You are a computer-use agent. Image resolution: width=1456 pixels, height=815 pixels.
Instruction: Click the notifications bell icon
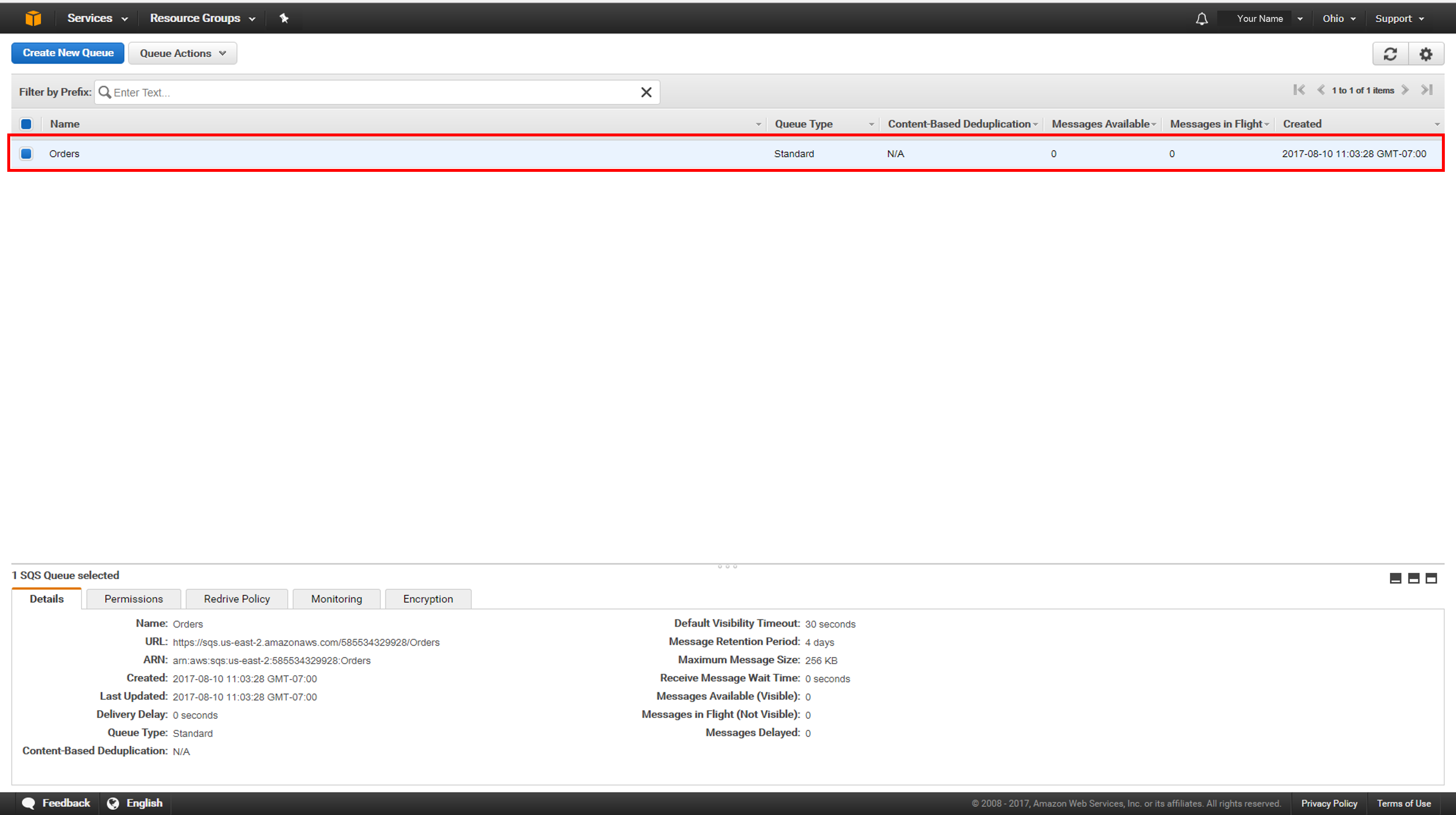point(1200,17)
